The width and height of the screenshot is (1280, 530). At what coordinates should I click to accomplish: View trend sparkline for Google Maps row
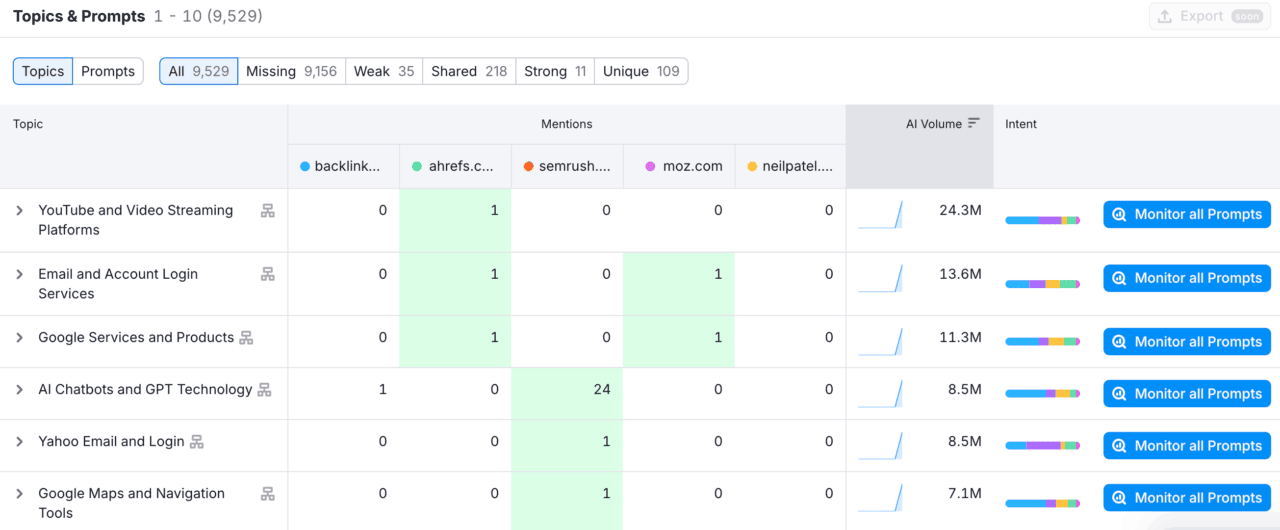(881, 498)
